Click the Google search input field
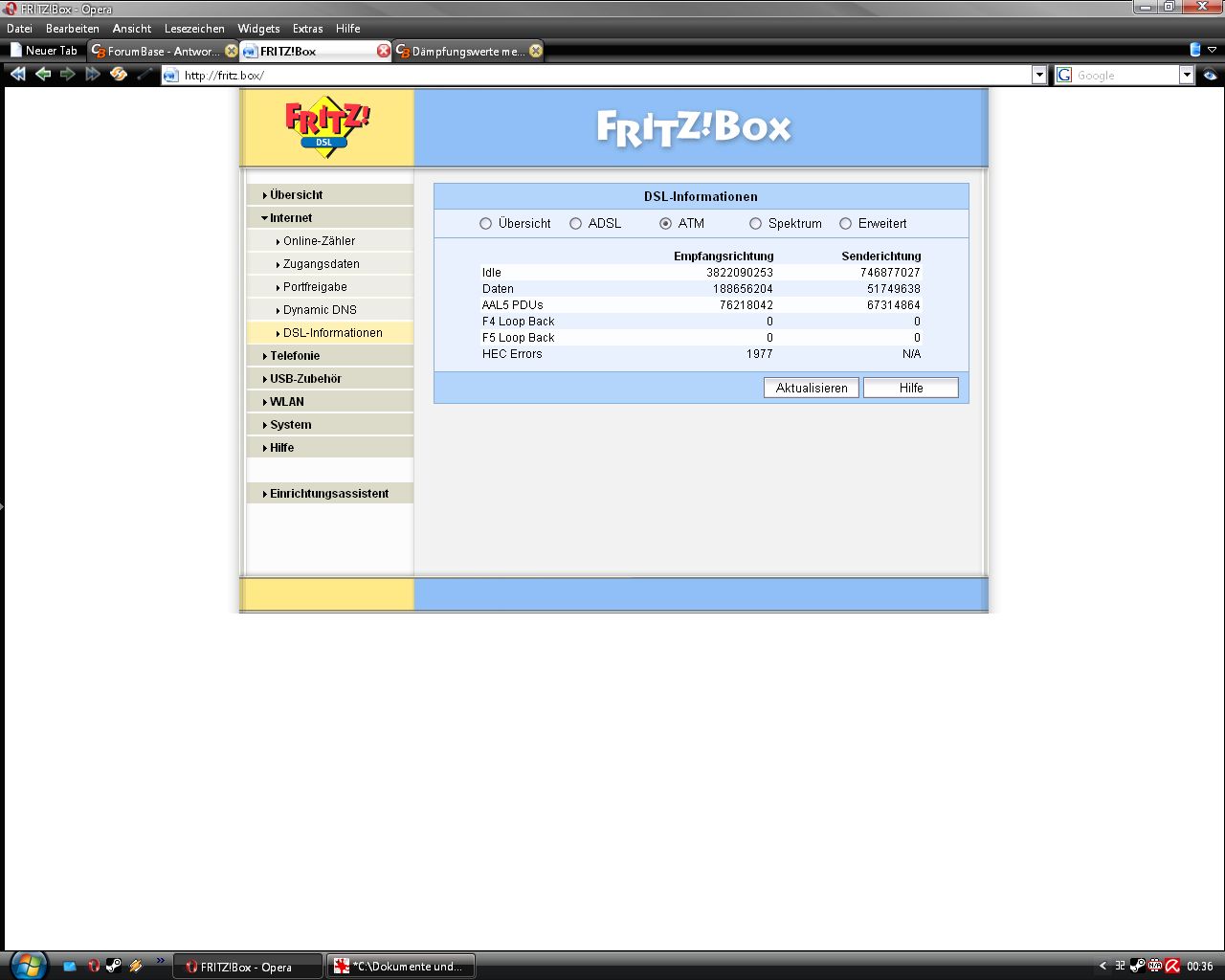 coord(1126,76)
